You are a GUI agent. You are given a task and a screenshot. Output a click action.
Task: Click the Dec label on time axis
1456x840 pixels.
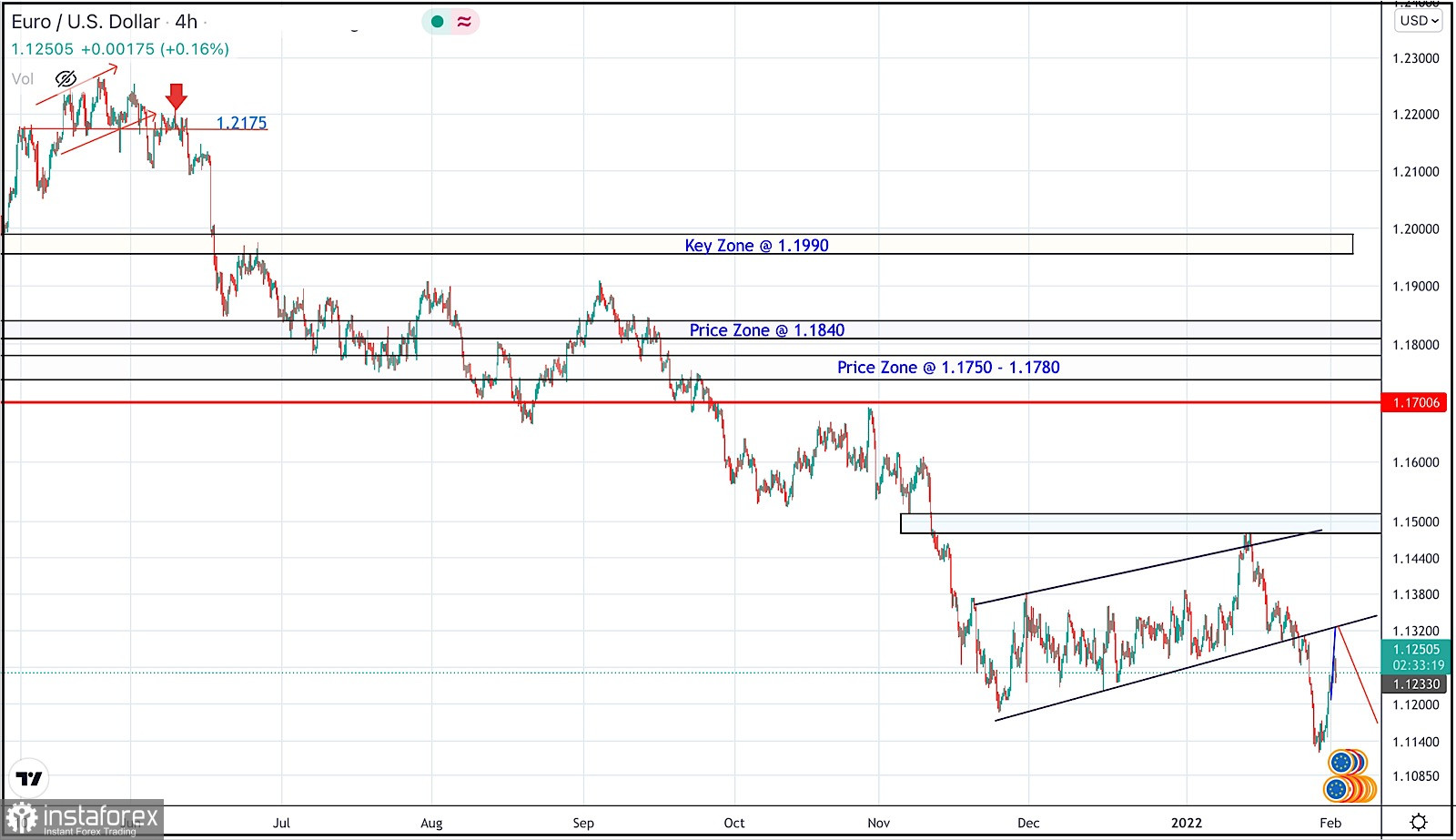click(x=1028, y=823)
